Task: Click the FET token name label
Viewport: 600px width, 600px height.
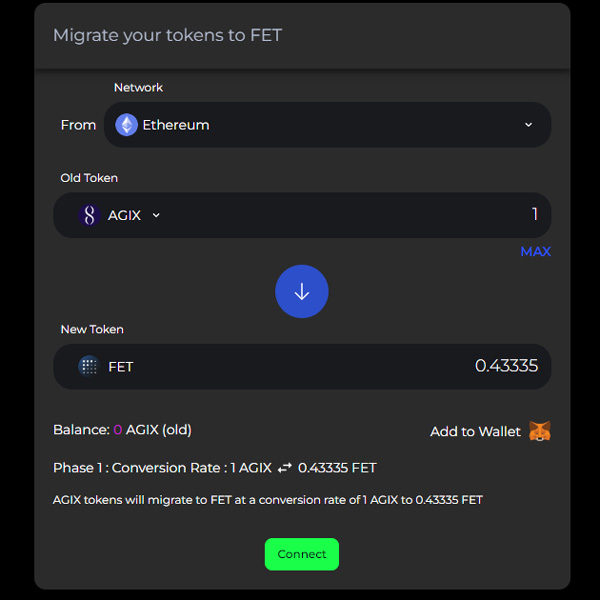Action: click(x=121, y=367)
